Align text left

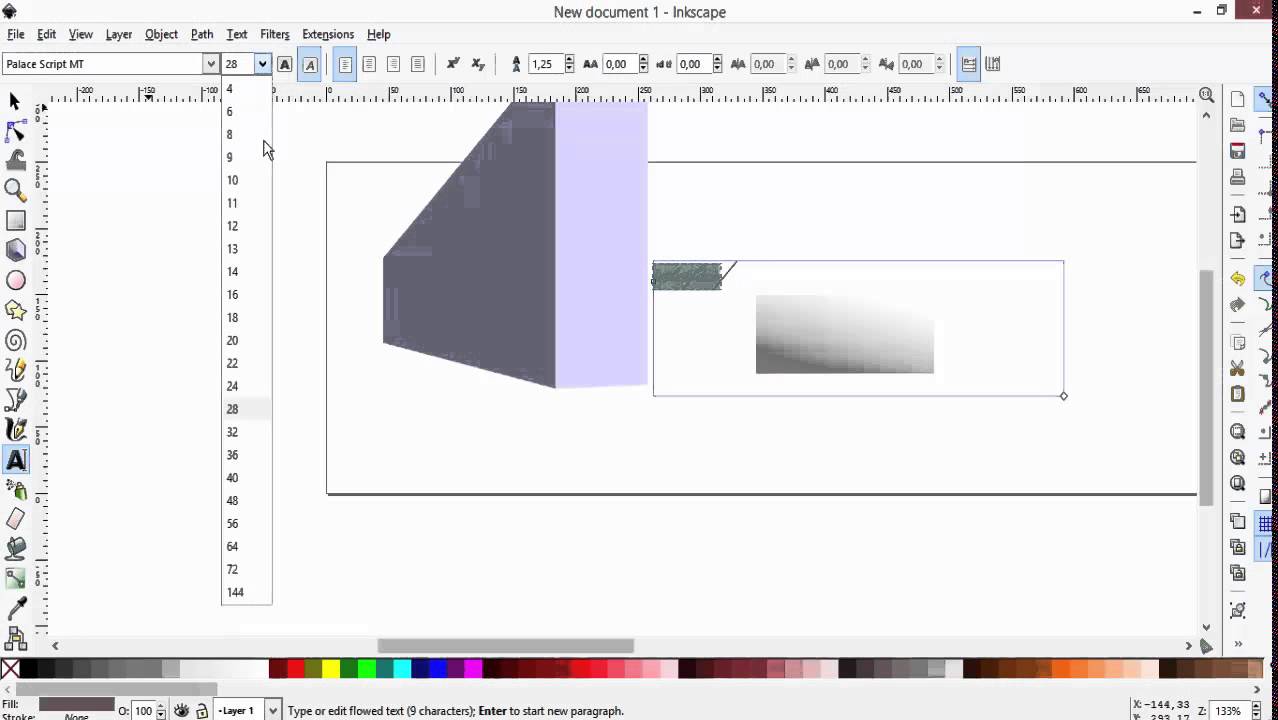[x=345, y=64]
